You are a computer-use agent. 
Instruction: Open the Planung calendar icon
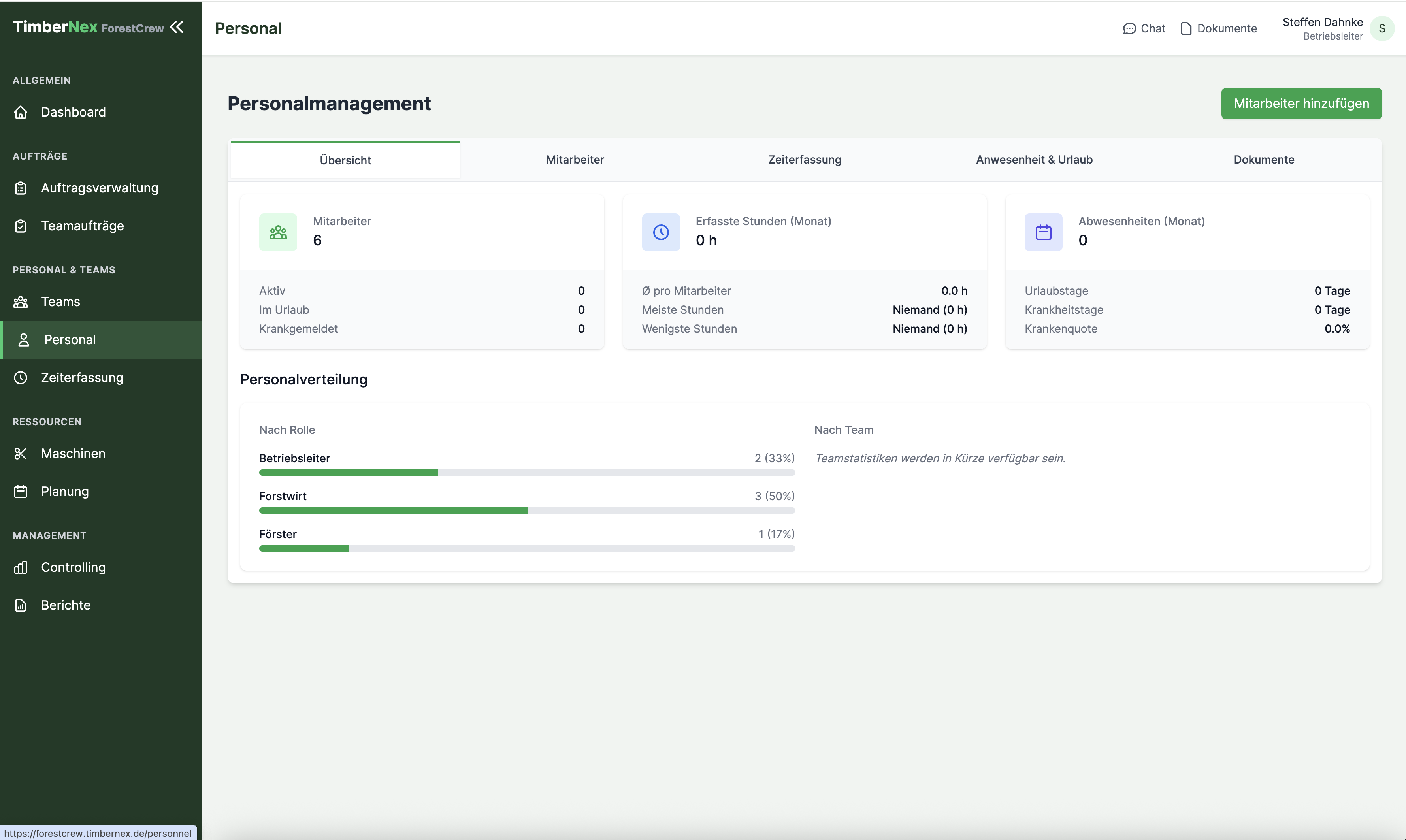[21, 492]
